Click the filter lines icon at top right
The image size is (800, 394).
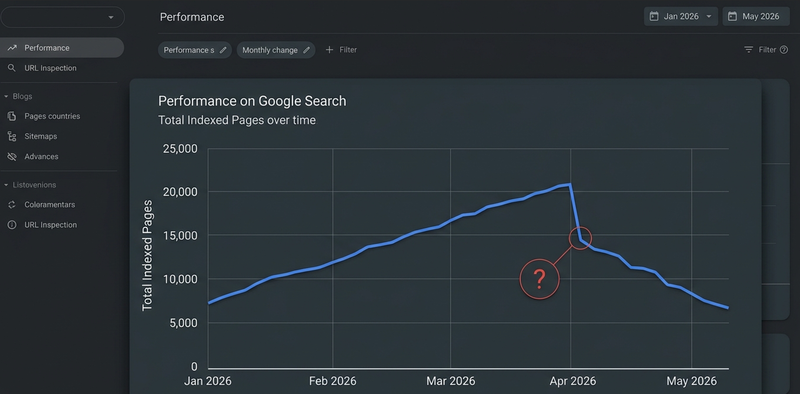748,50
